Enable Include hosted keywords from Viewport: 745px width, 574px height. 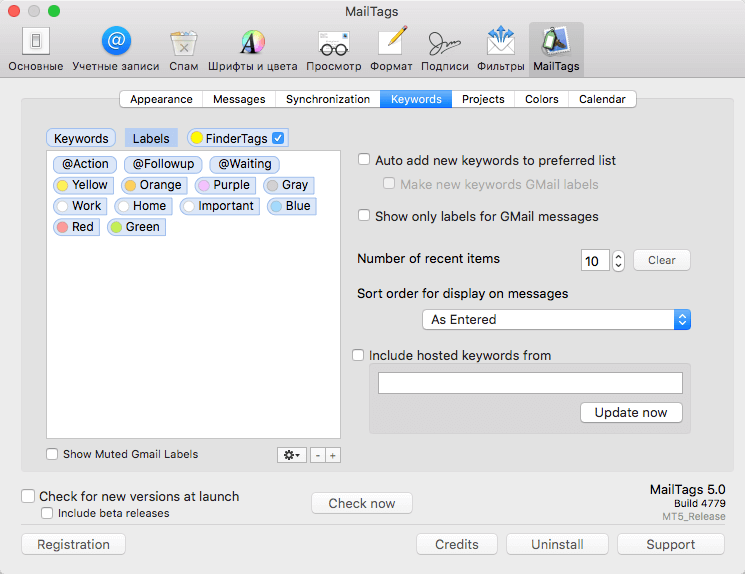[x=358, y=355]
